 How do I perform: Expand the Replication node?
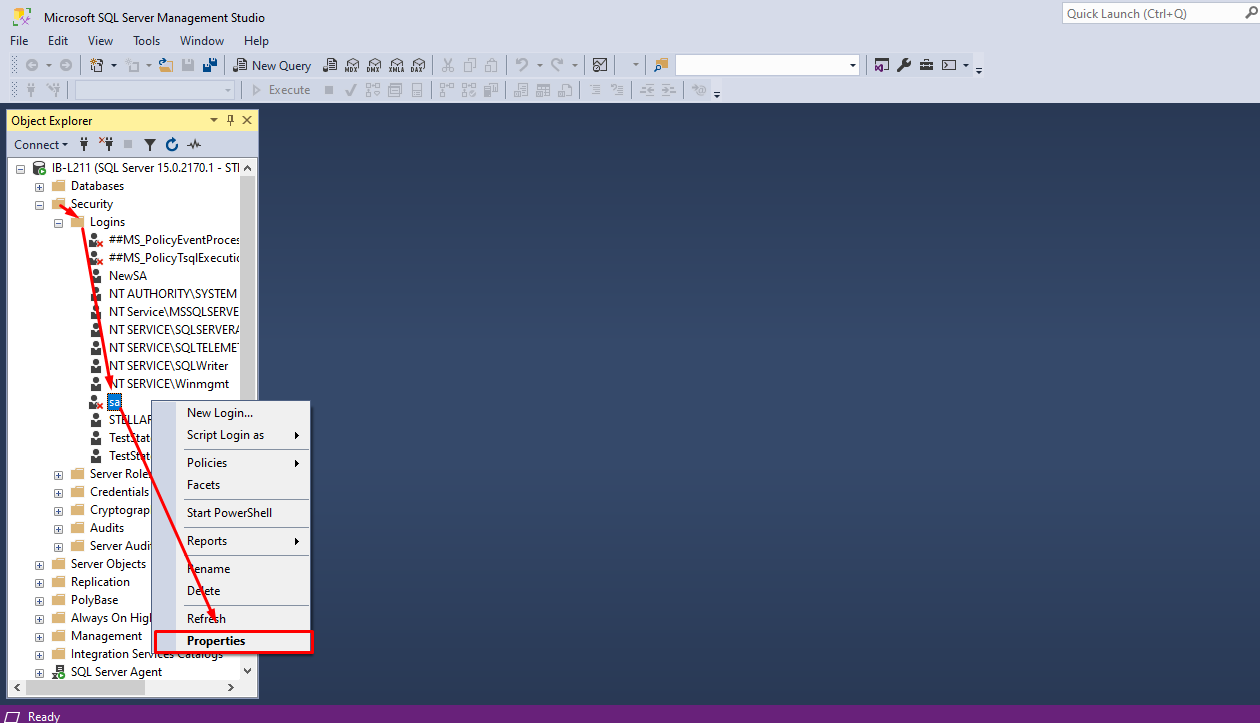tap(39, 582)
